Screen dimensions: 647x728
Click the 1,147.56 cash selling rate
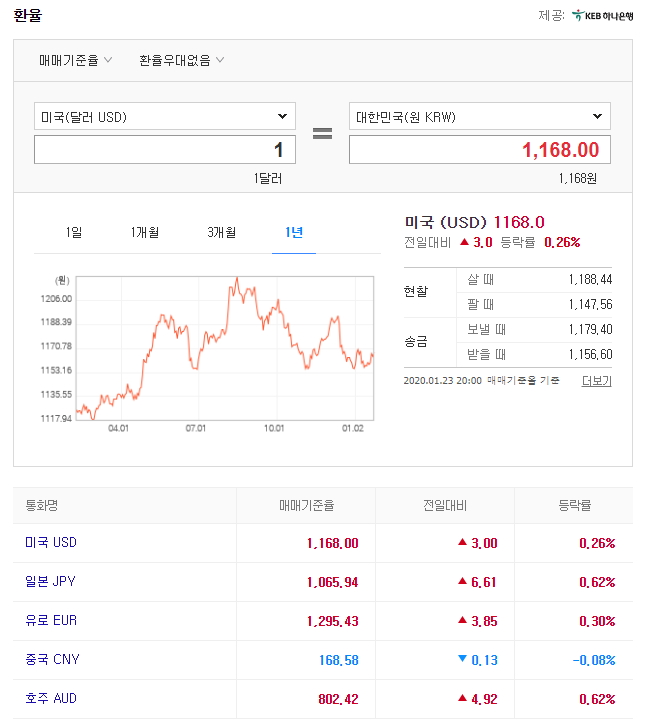click(590, 305)
